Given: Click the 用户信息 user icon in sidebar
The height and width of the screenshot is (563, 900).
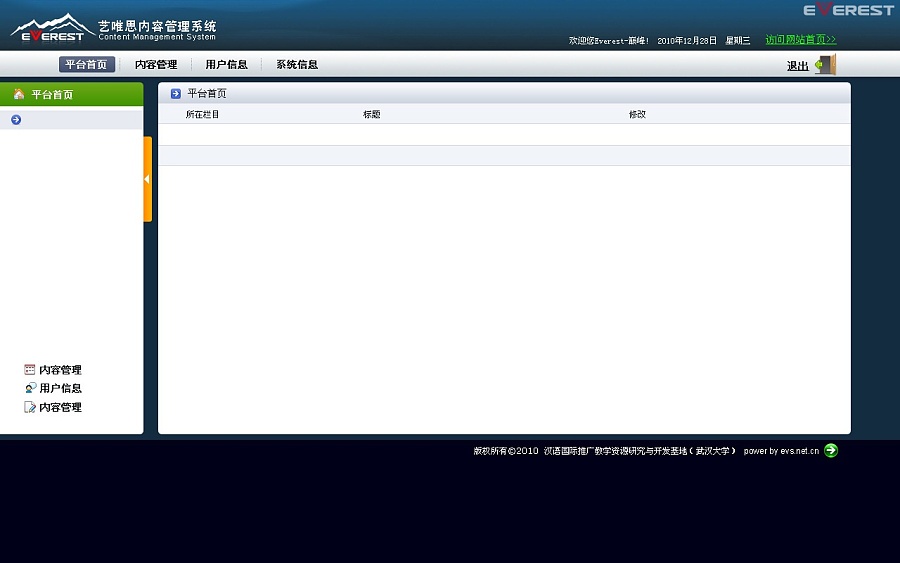Looking at the screenshot, I should pyautogui.click(x=30, y=388).
